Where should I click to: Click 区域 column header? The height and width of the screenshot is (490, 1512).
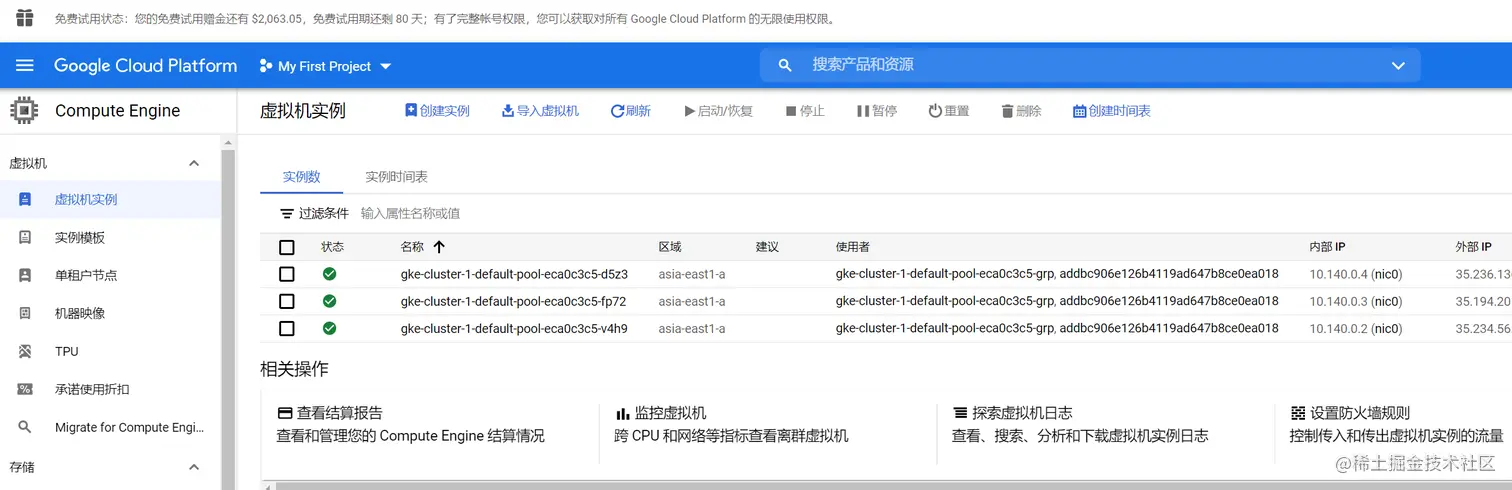coord(670,247)
